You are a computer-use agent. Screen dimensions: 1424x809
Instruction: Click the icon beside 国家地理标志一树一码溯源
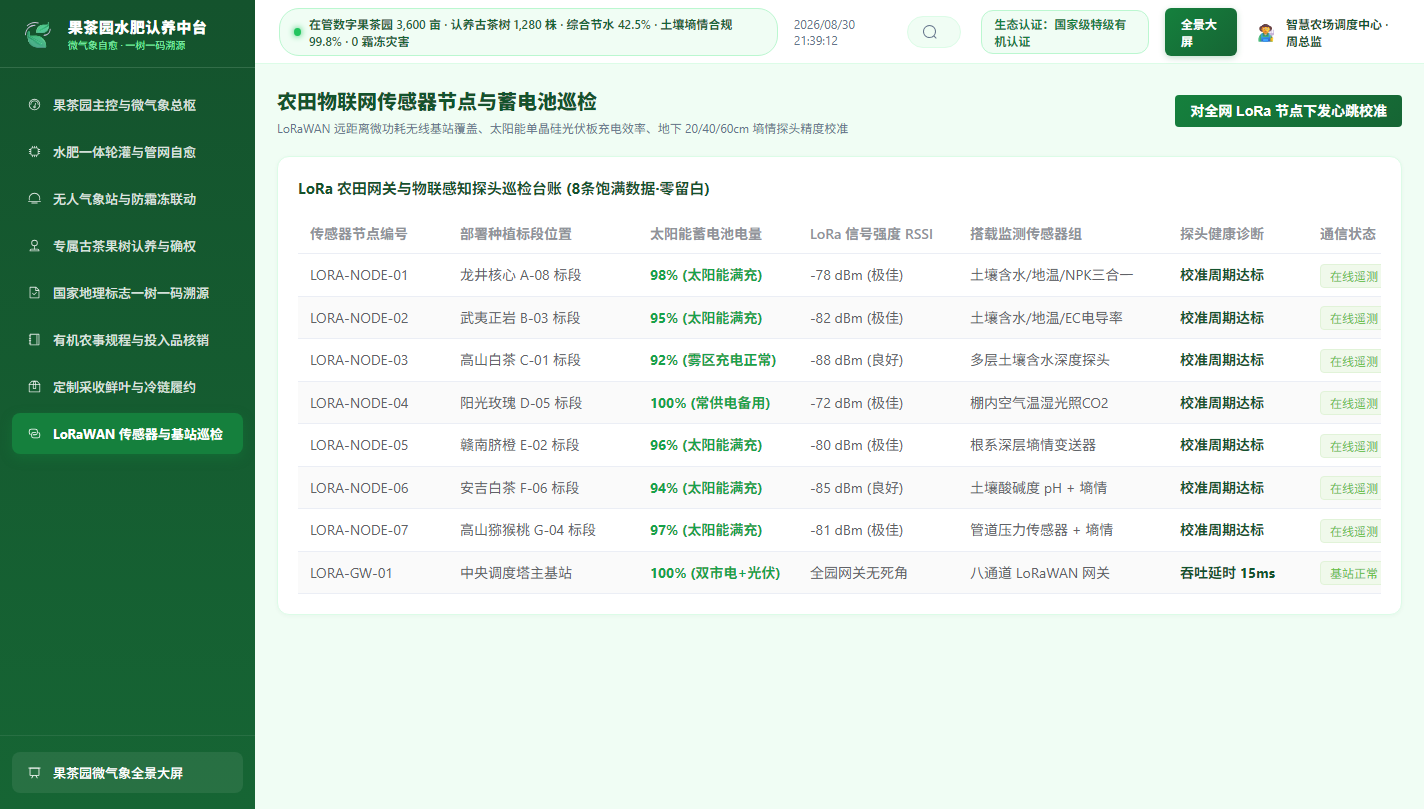point(34,293)
